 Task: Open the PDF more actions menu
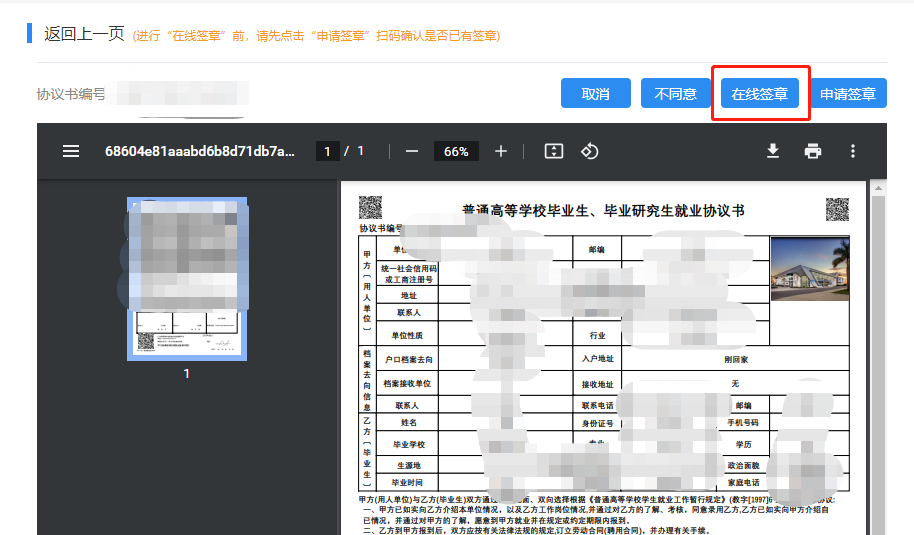click(x=853, y=151)
